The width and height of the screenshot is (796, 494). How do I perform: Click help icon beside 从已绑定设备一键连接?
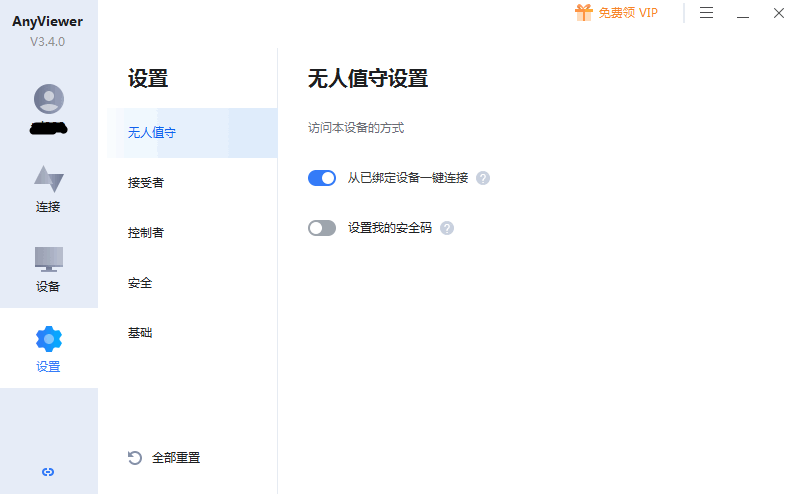coord(483,178)
